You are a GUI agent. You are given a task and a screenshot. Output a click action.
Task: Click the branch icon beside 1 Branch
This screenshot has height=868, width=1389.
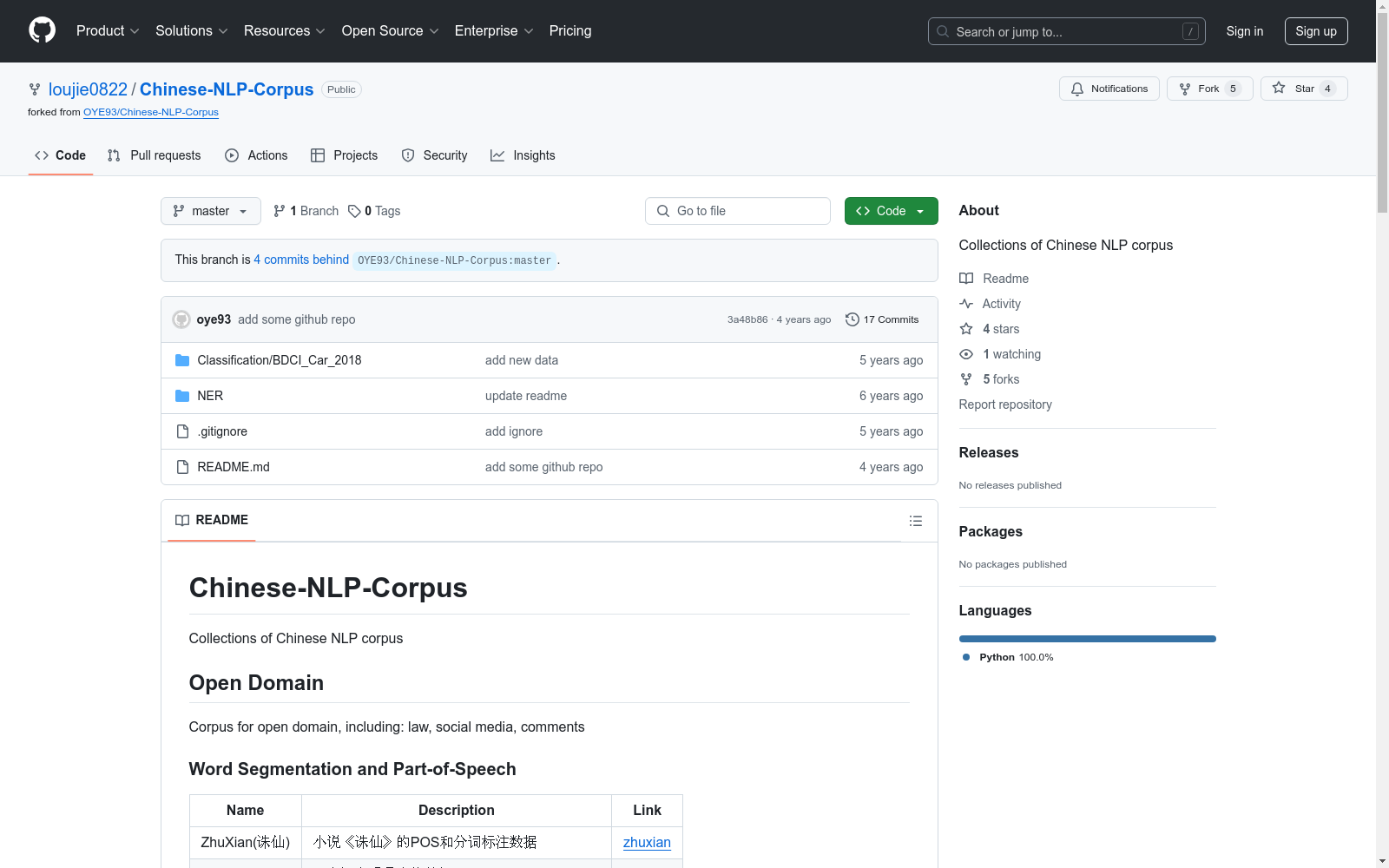[280, 211]
